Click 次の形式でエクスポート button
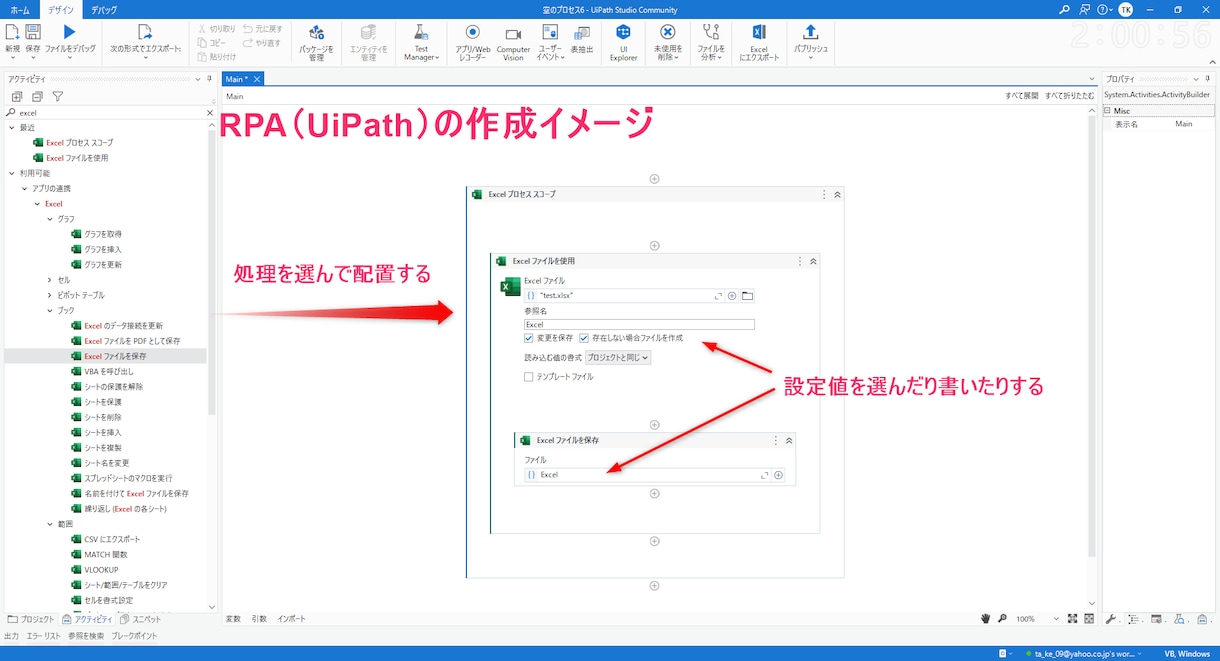 [145, 40]
